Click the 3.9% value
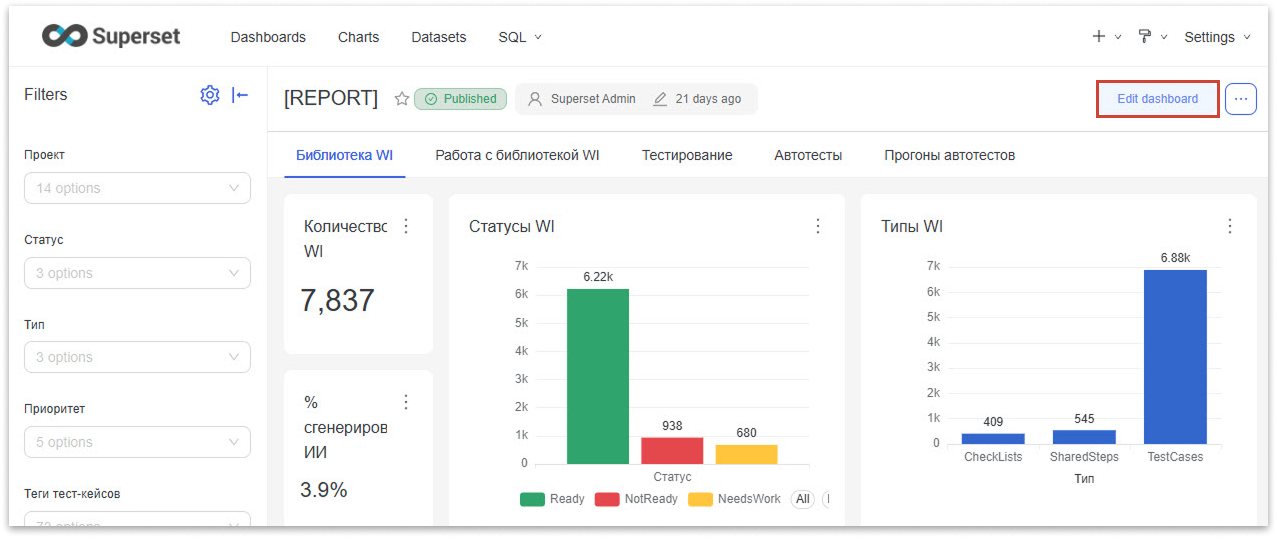Viewport: 1277px width, 539px height. tap(324, 490)
